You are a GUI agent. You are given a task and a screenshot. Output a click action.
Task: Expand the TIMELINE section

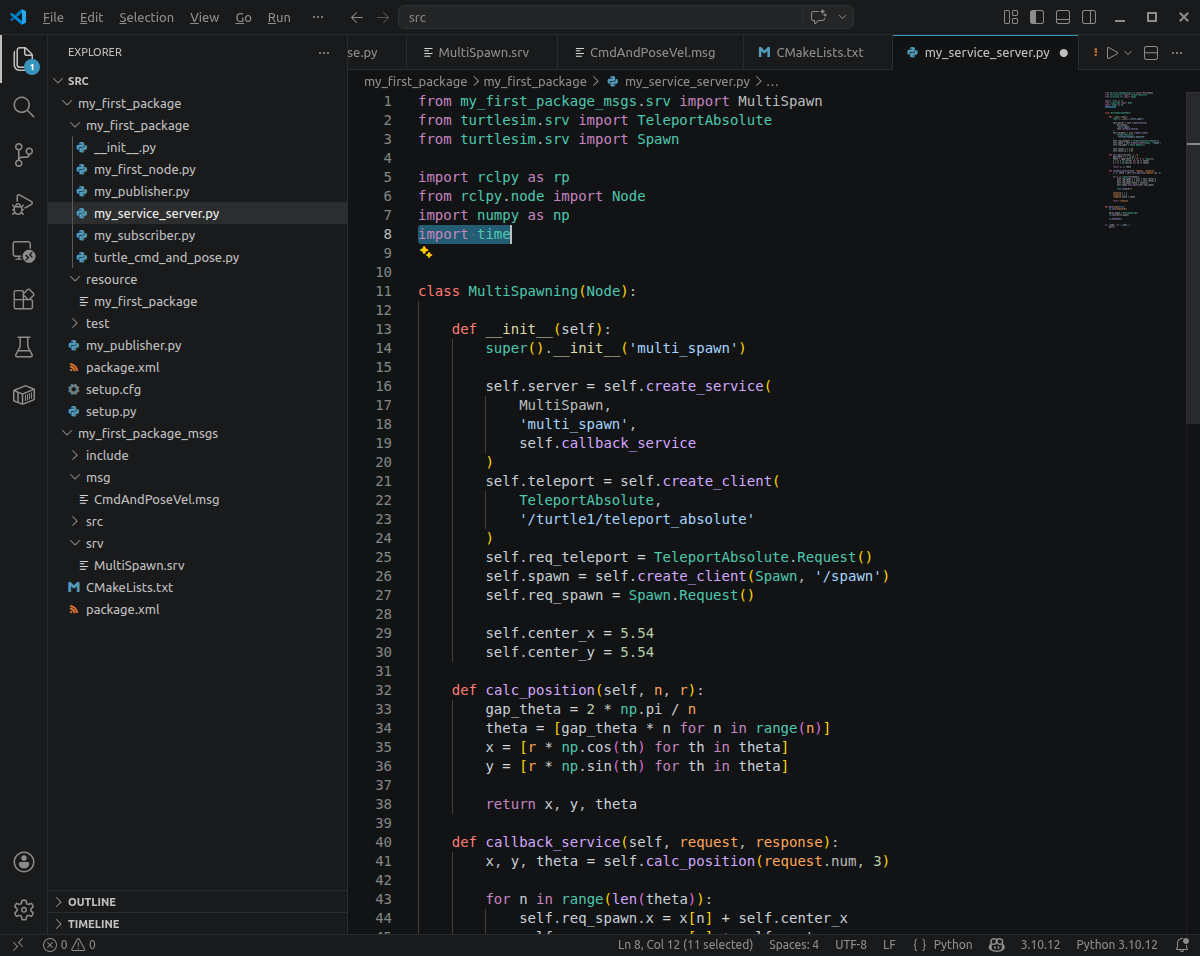(198, 924)
